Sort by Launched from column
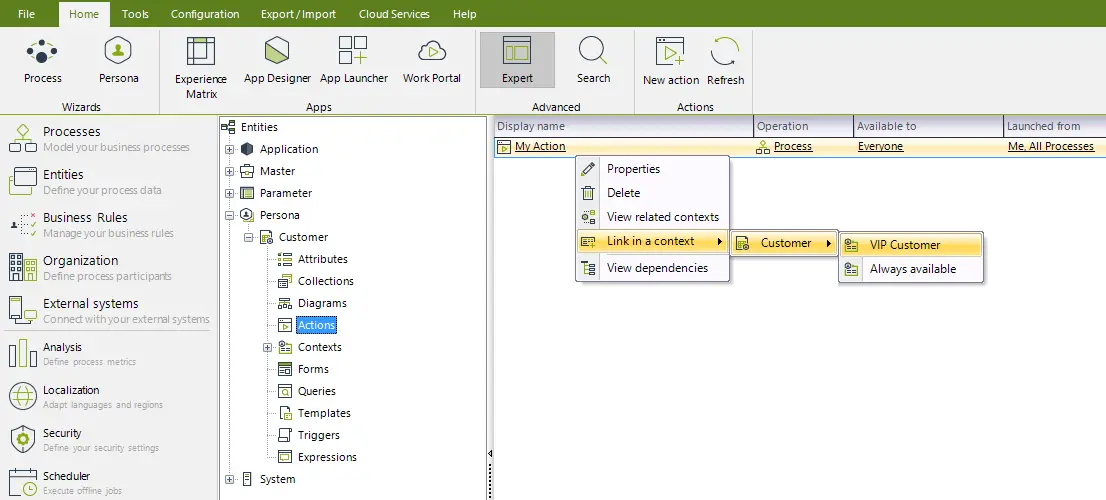This screenshot has width=1106, height=500. 1055,126
